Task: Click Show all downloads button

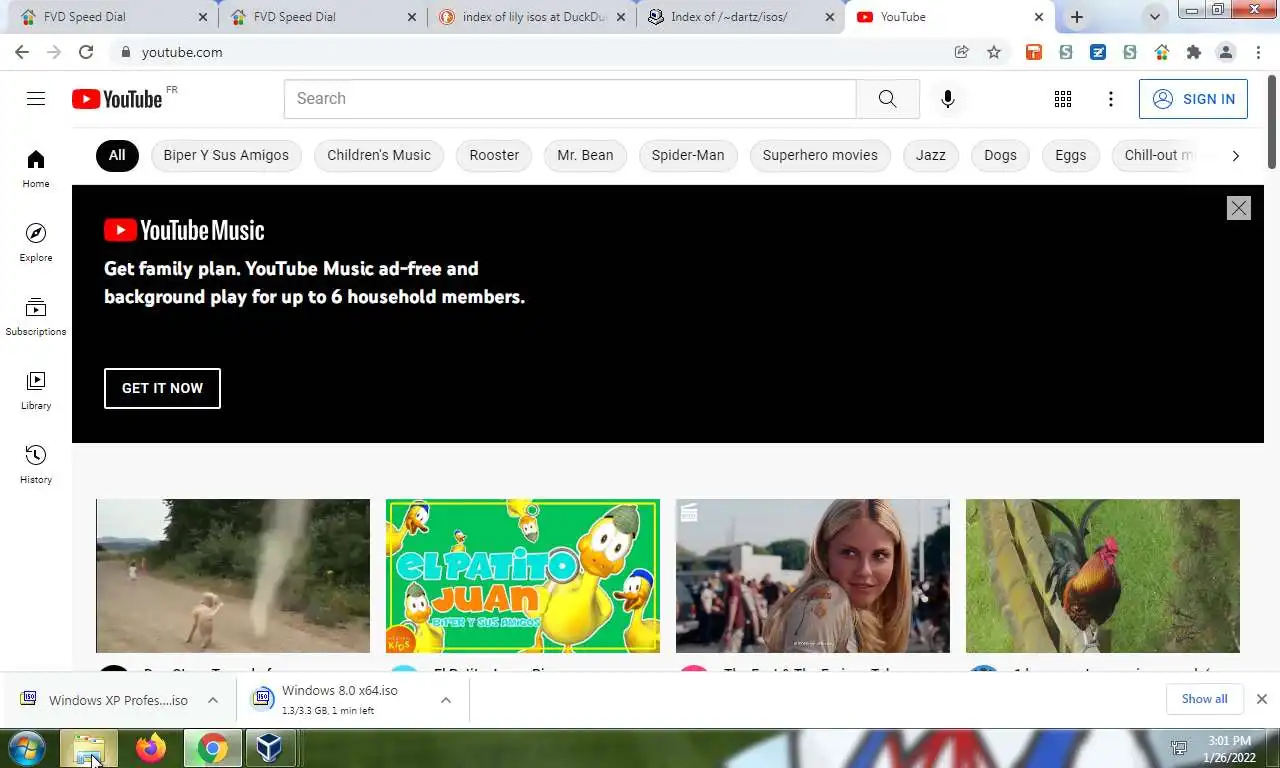Action: coord(1204,699)
